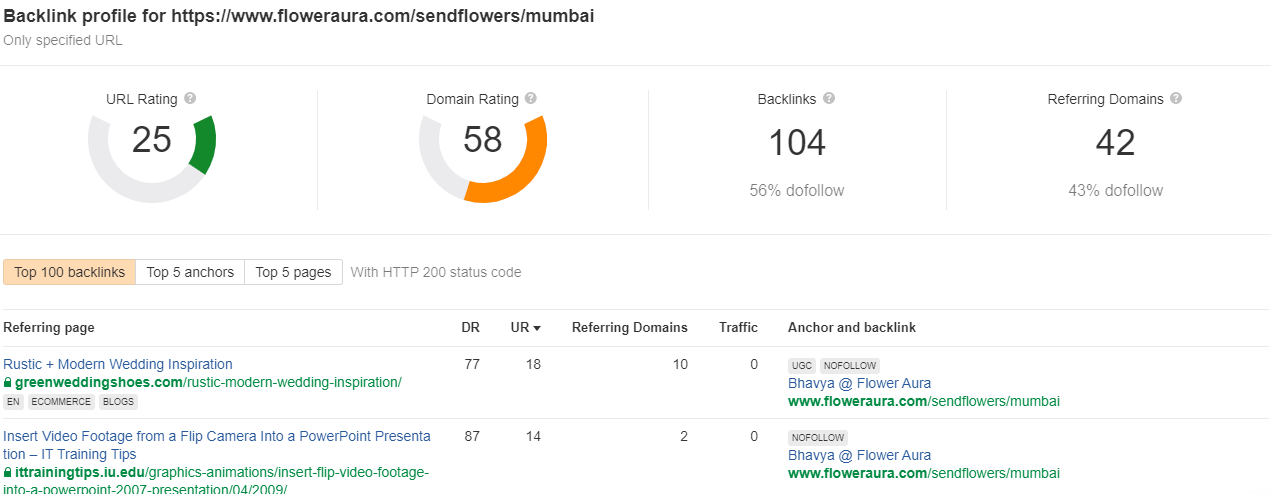Click the URL Rating help icon
The height and width of the screenshot is (494, 1271).
(190, 99)
